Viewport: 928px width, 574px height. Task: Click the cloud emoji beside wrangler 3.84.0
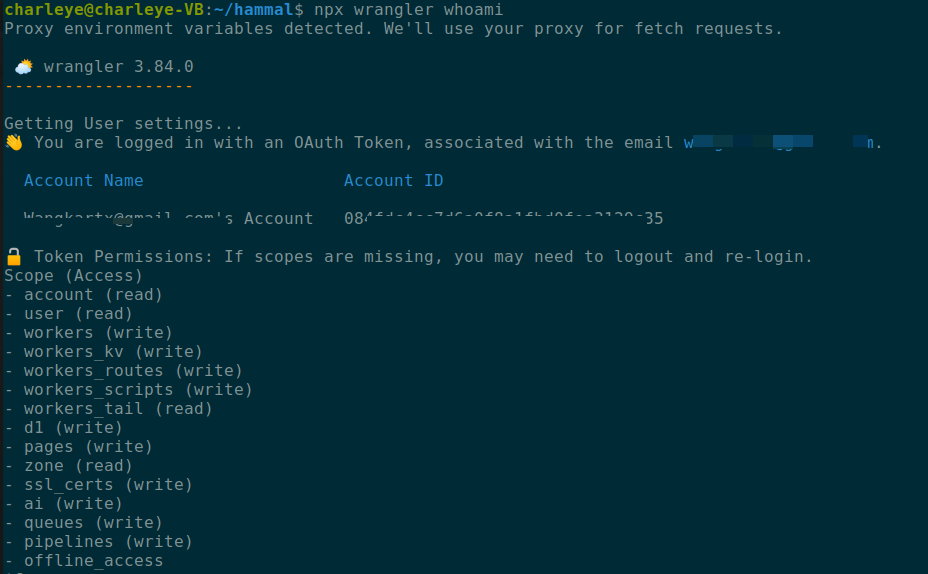tap(24, 67)
